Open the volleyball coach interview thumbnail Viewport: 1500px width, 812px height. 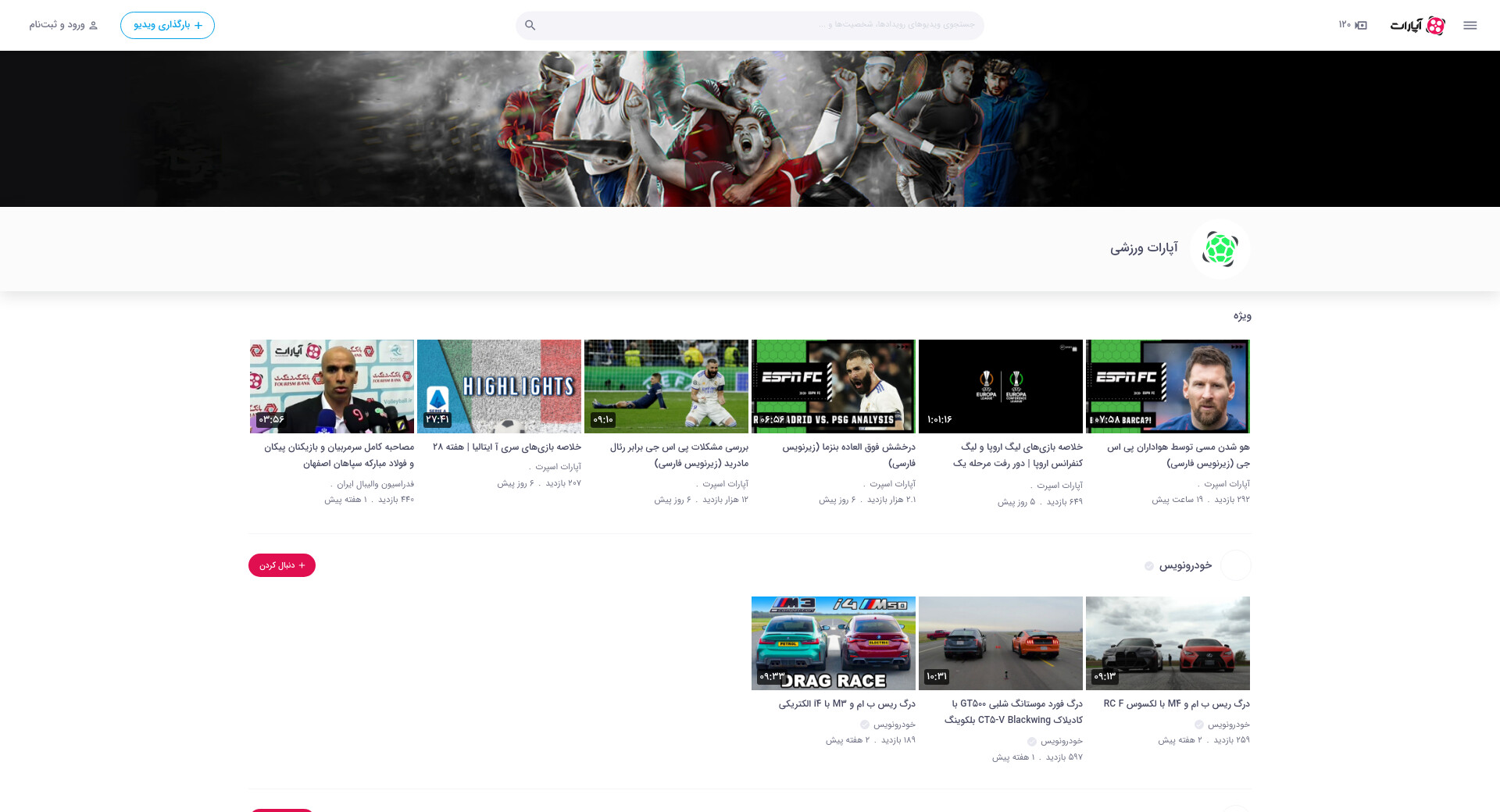point(332,386)
